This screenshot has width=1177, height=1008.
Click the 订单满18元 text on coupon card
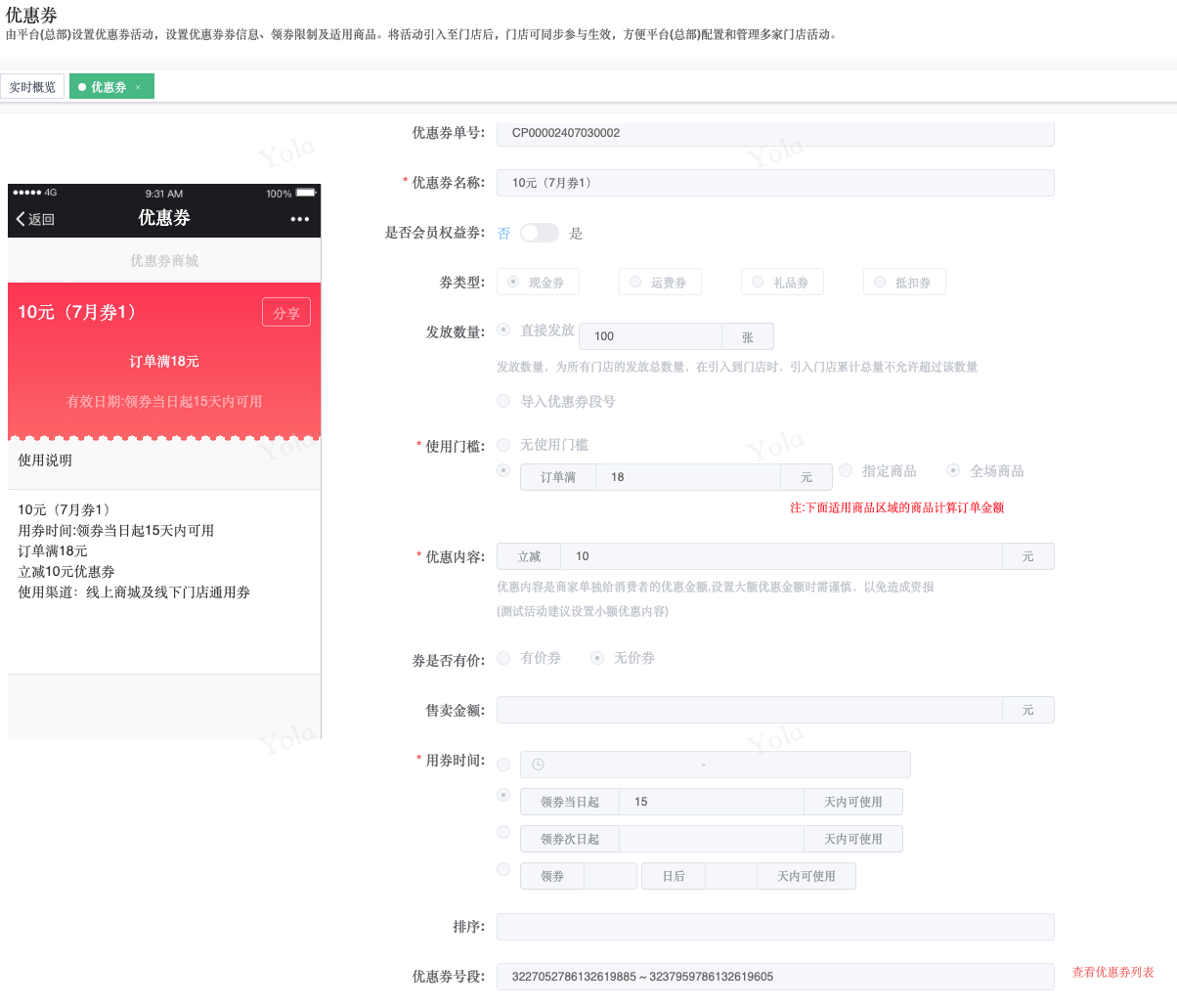pyautogui.click(x=164, y=362)
